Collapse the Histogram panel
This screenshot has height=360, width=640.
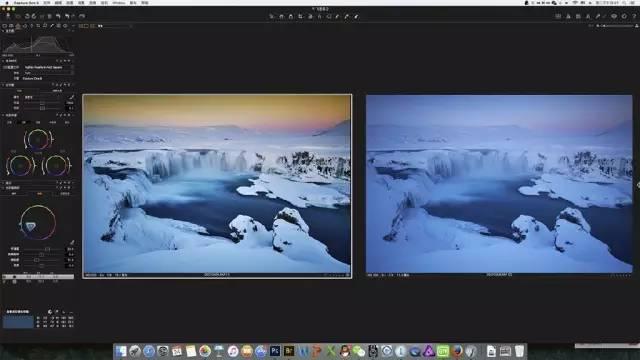pos(3,31)
